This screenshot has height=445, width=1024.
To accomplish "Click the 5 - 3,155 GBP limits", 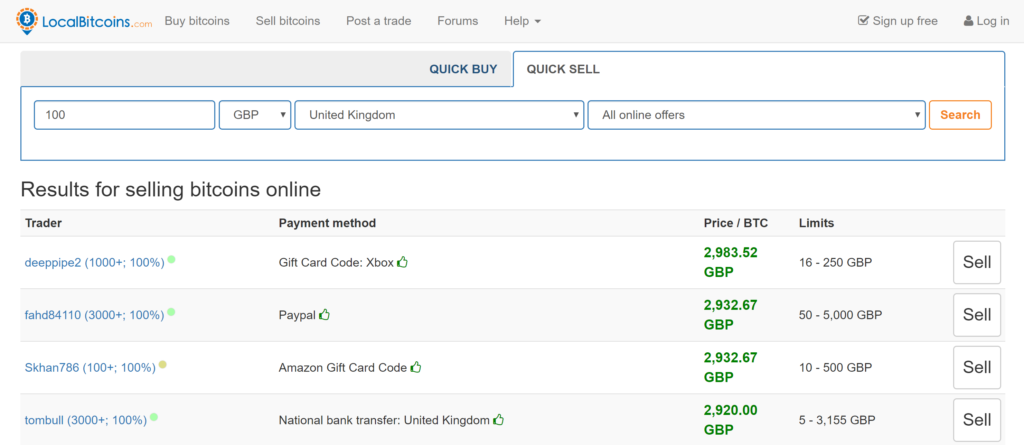I will pos(837,420).
